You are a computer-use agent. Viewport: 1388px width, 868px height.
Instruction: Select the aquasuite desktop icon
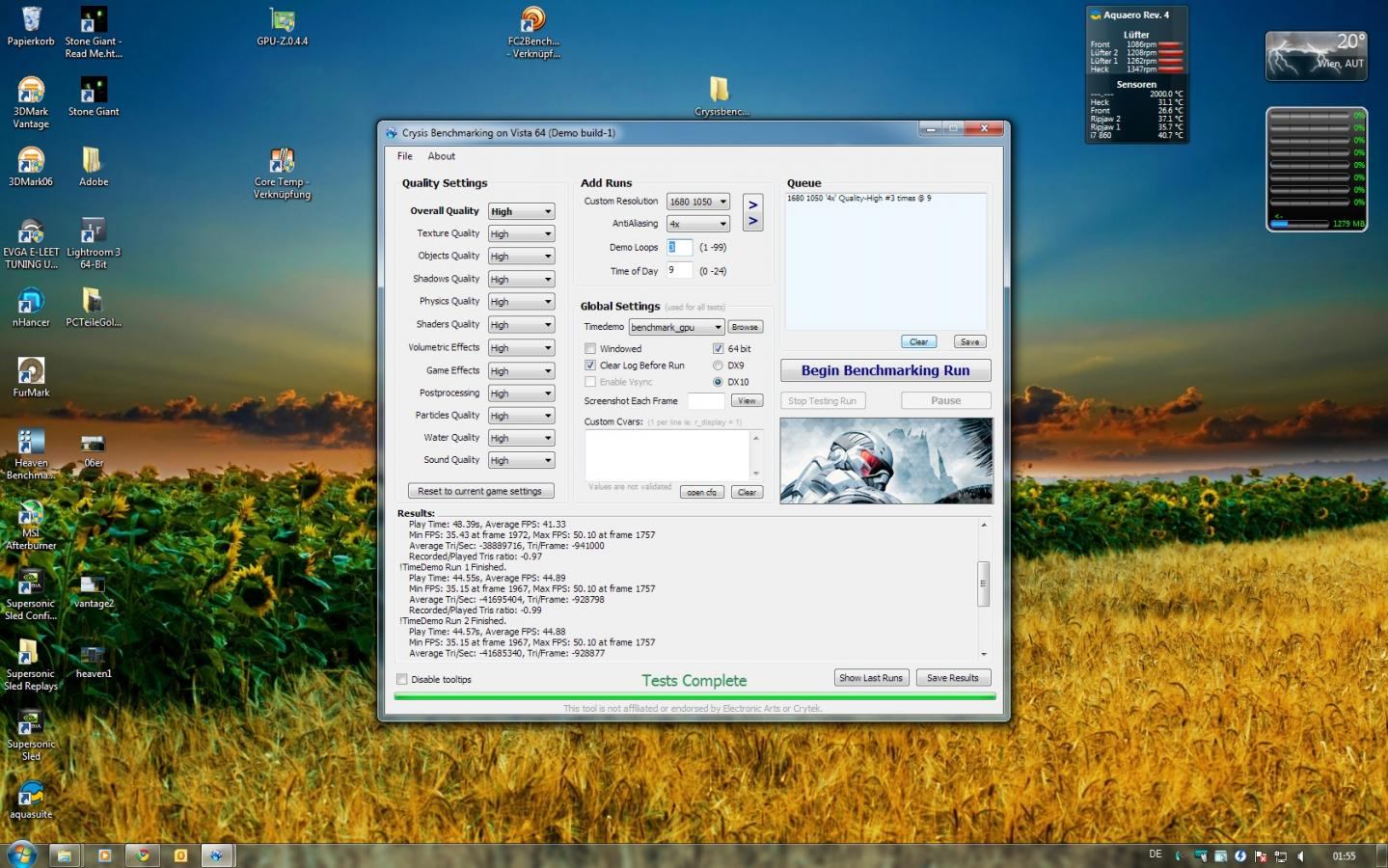coord(31,800)
